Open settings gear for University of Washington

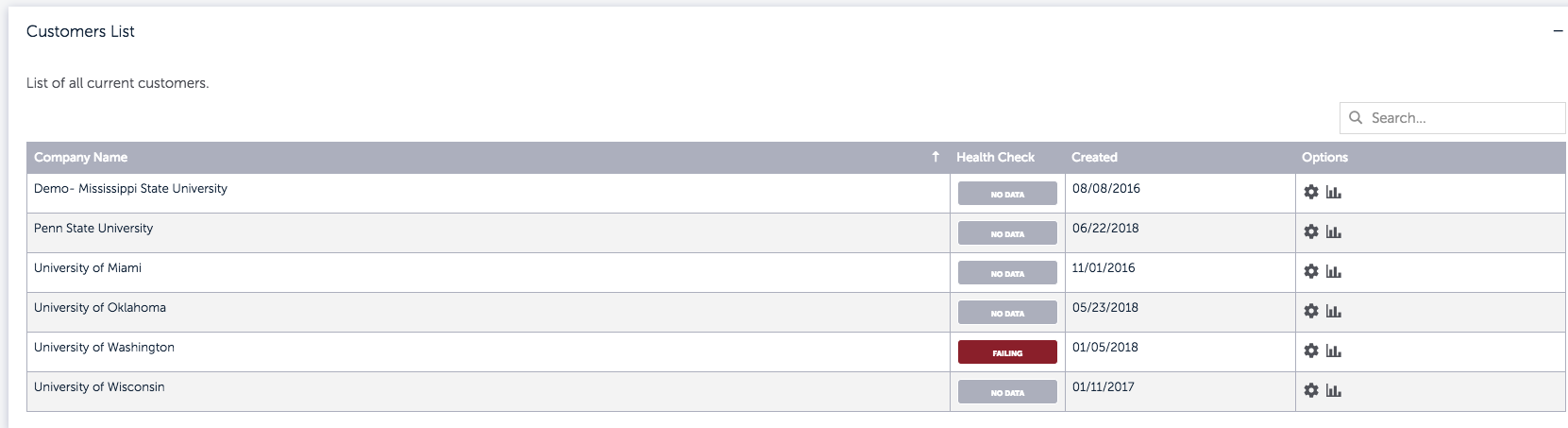[x=1311, y=351]
